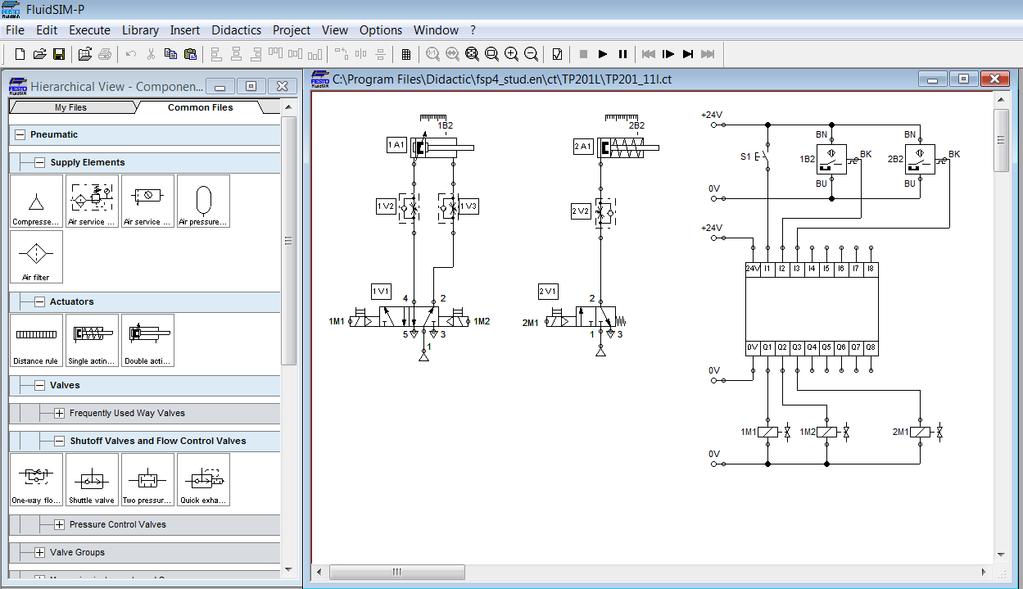Screen dimensions: 1023x589
Task: Open the File menu
Action: [14, 30]
